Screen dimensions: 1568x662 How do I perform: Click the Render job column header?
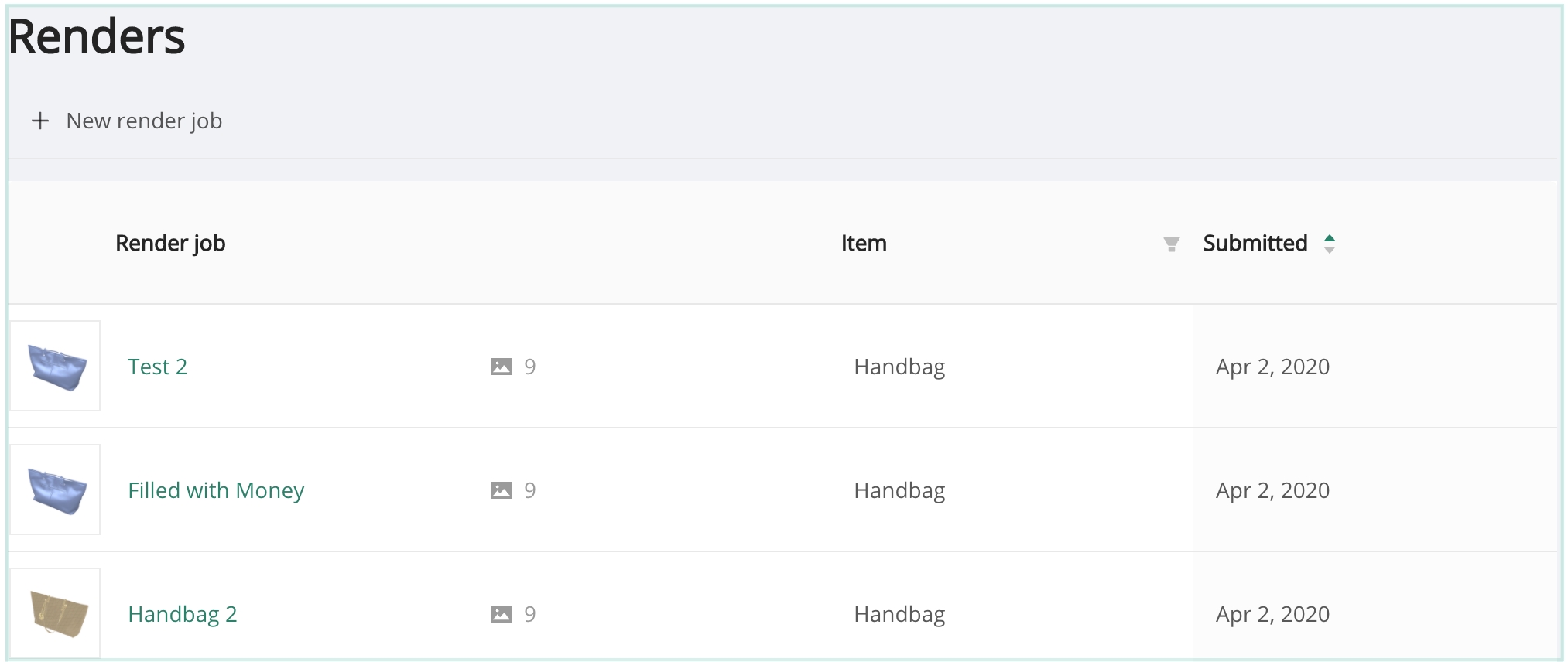170,244
